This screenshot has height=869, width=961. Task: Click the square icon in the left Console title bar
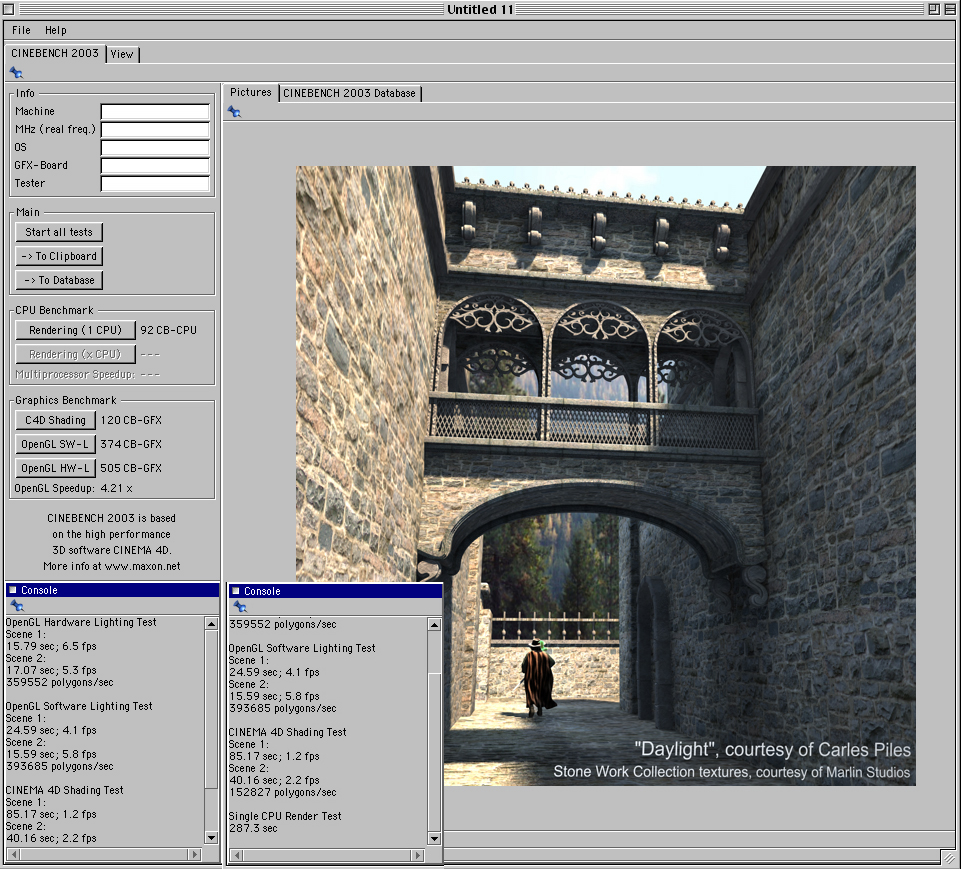tap(13, 590)
